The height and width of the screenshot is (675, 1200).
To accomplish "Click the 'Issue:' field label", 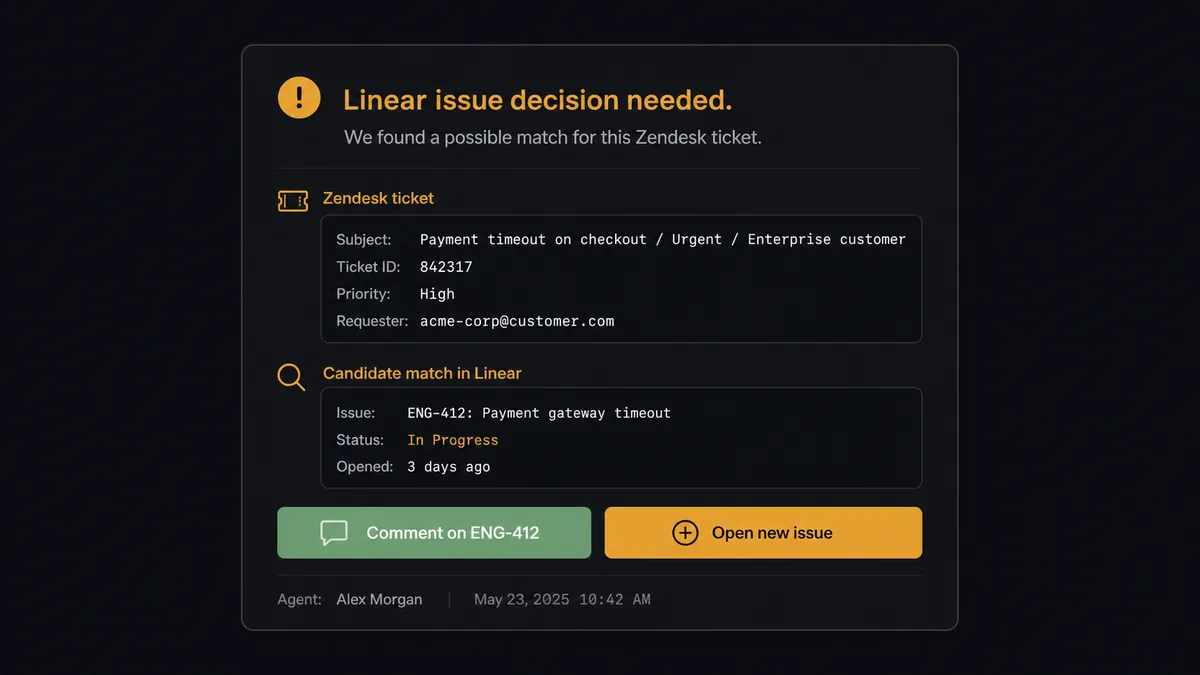I will [356, 413].
